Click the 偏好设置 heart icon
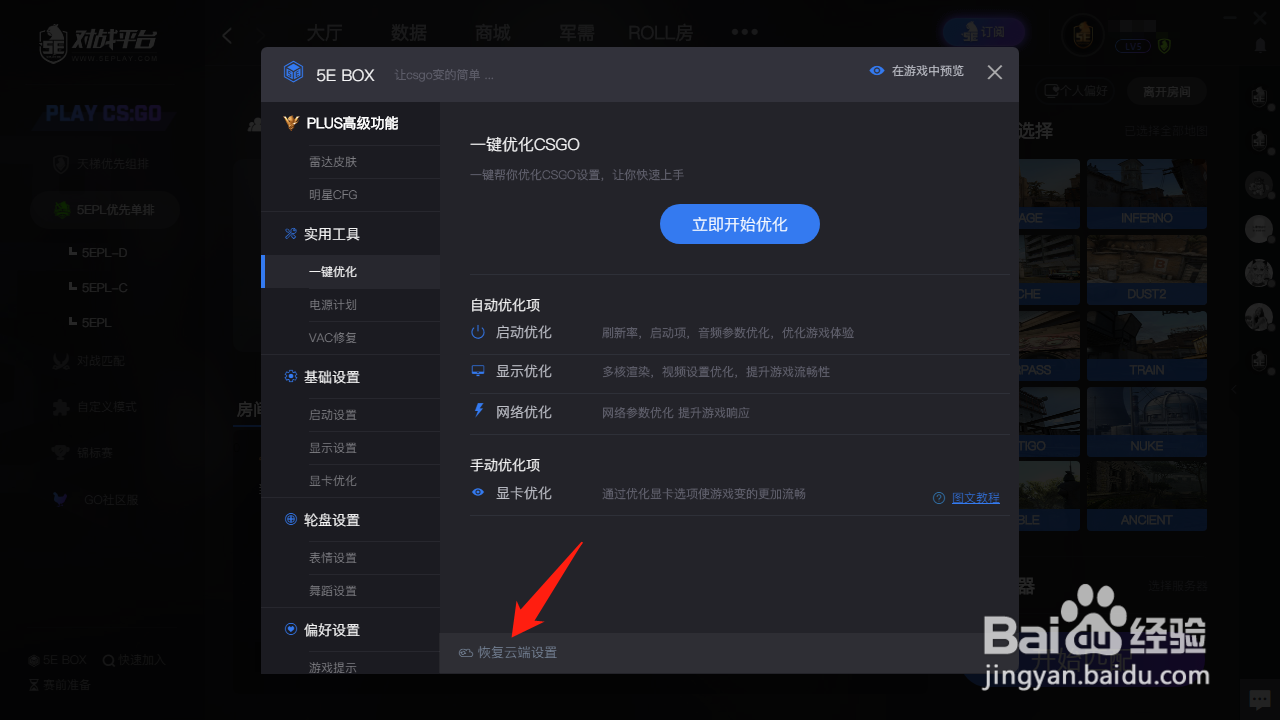 (291, 630)
